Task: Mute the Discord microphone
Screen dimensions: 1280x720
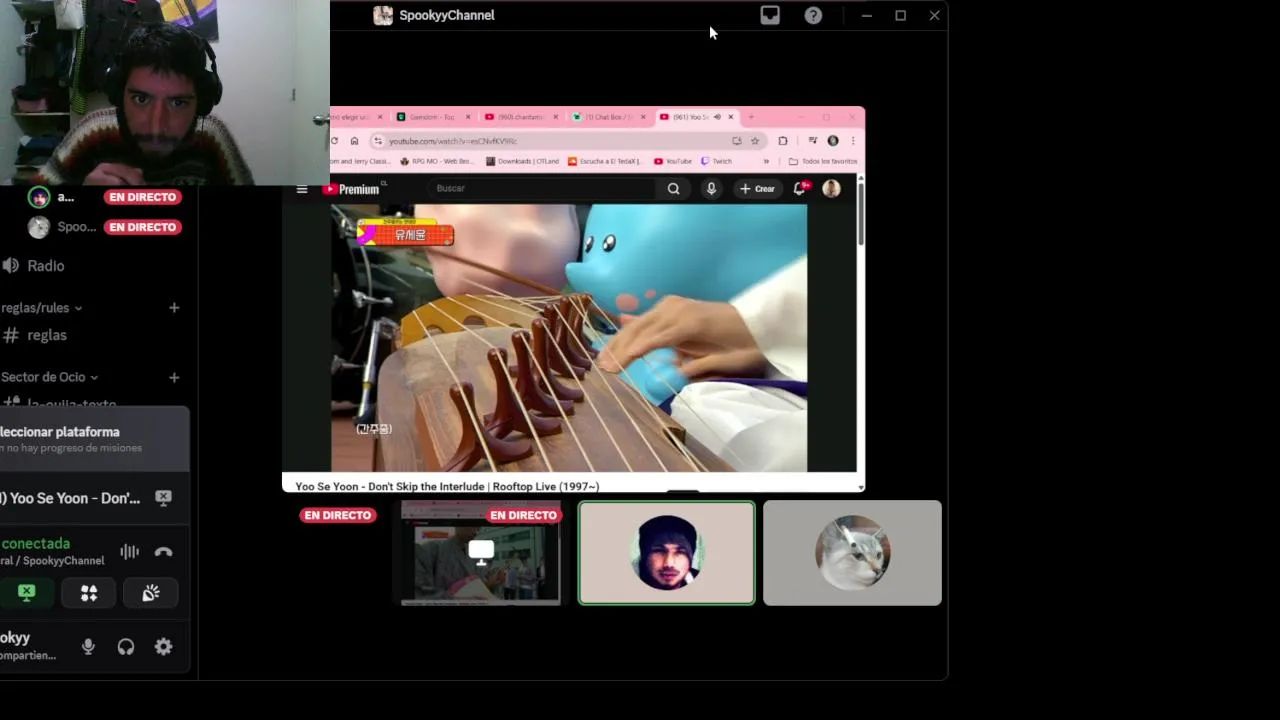Action: 88,647
